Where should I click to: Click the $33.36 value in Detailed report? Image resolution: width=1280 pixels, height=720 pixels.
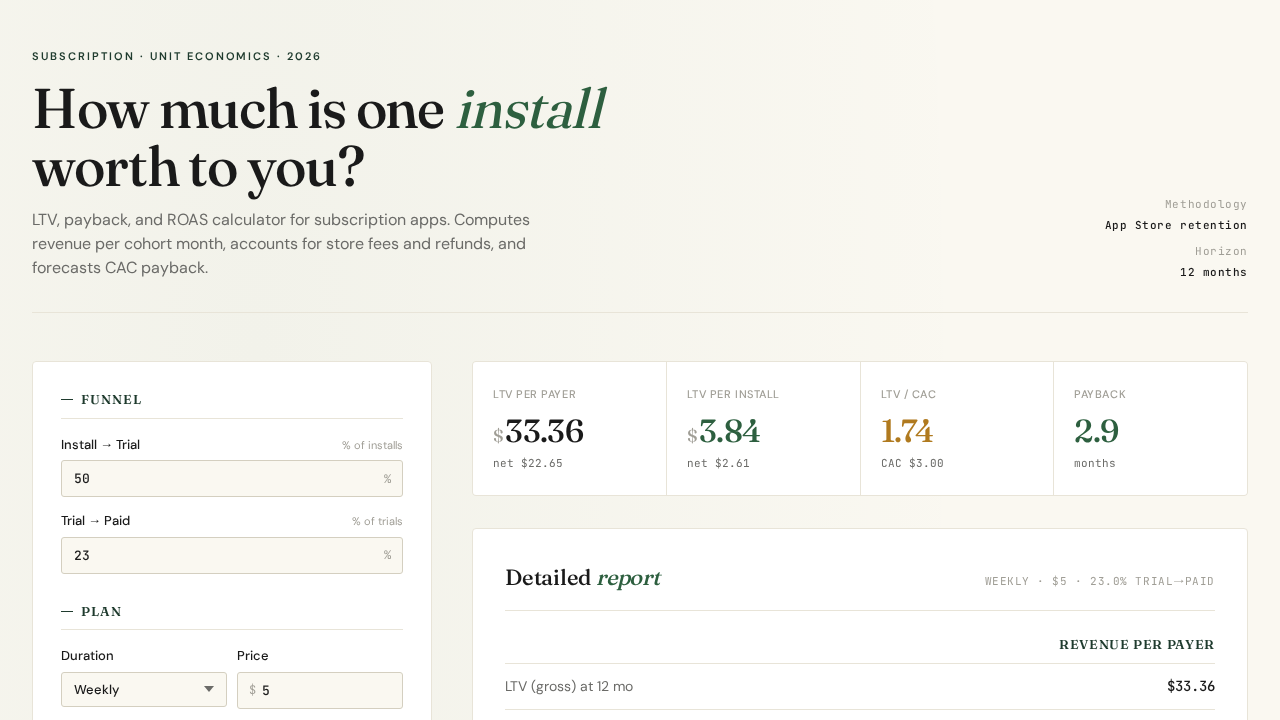tap(1191, 687)
